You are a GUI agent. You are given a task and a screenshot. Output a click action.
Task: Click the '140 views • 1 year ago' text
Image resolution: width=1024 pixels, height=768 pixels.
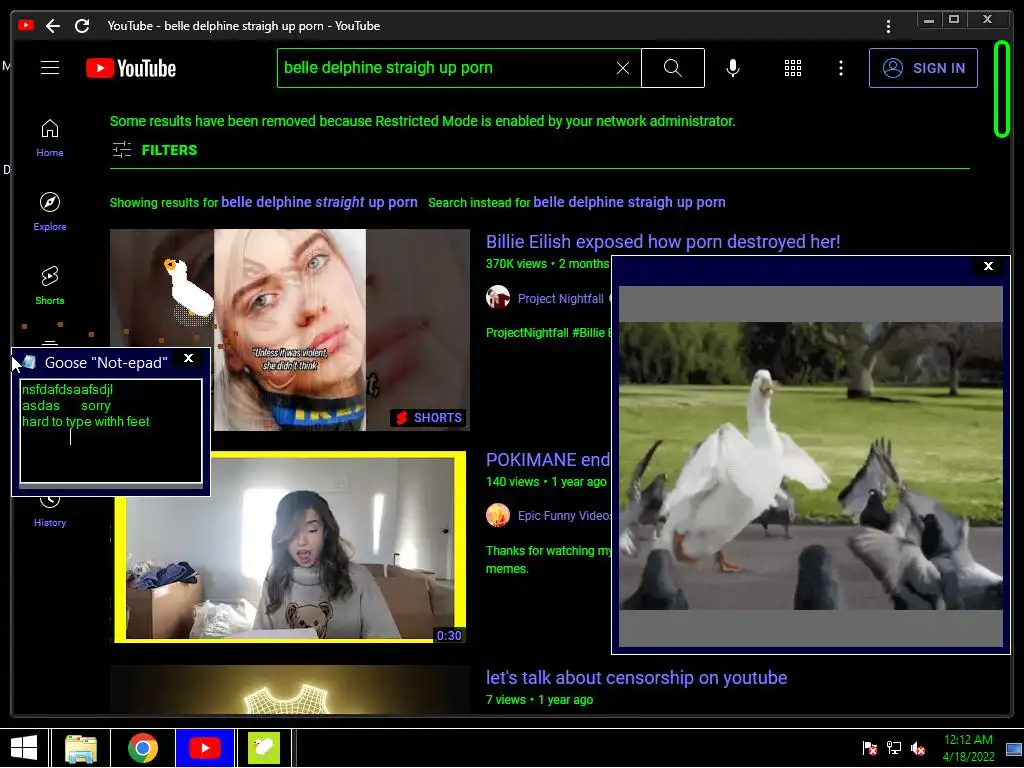coord(546,482)
